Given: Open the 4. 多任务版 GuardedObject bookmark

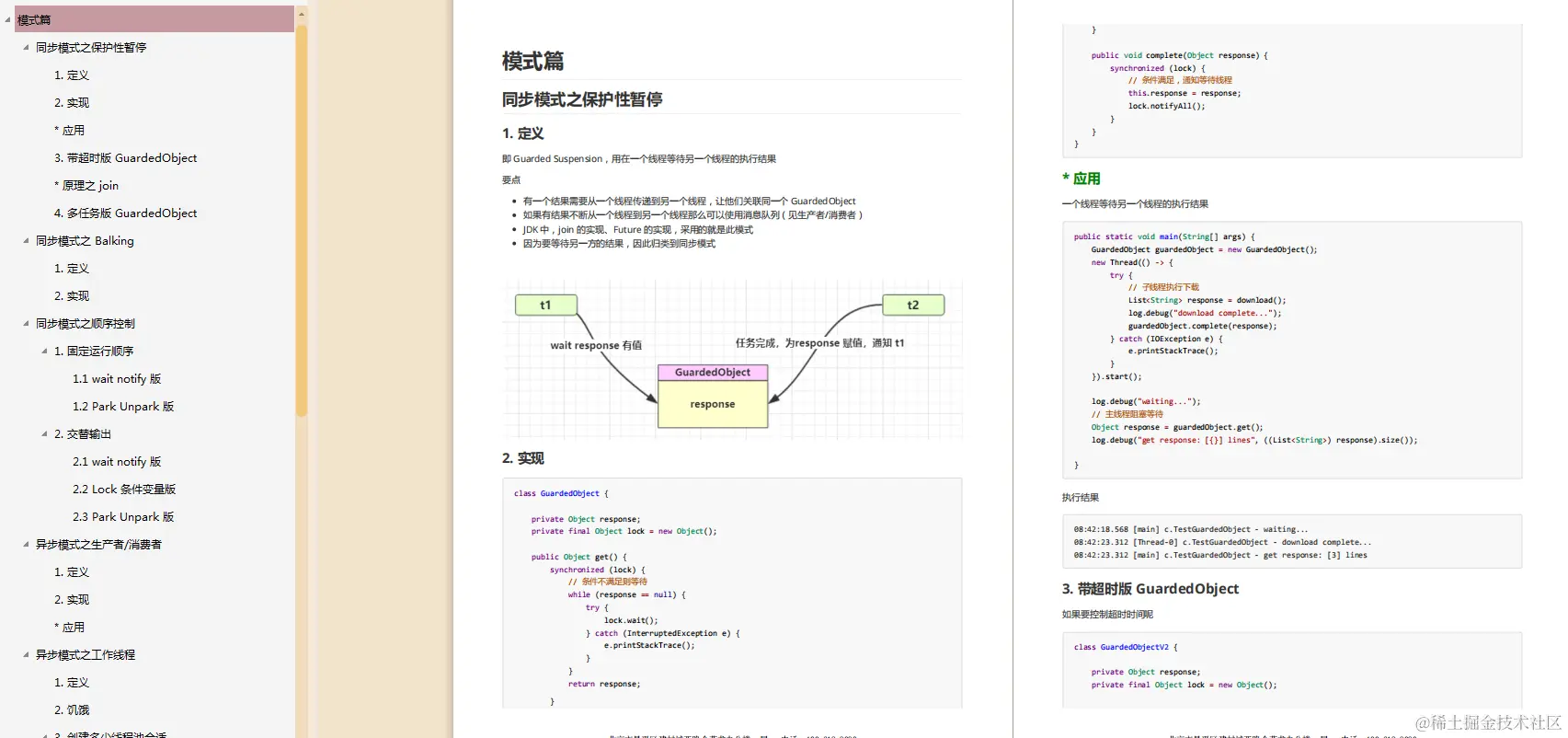Looking at the screenshot, I should (x=125, y=213).
